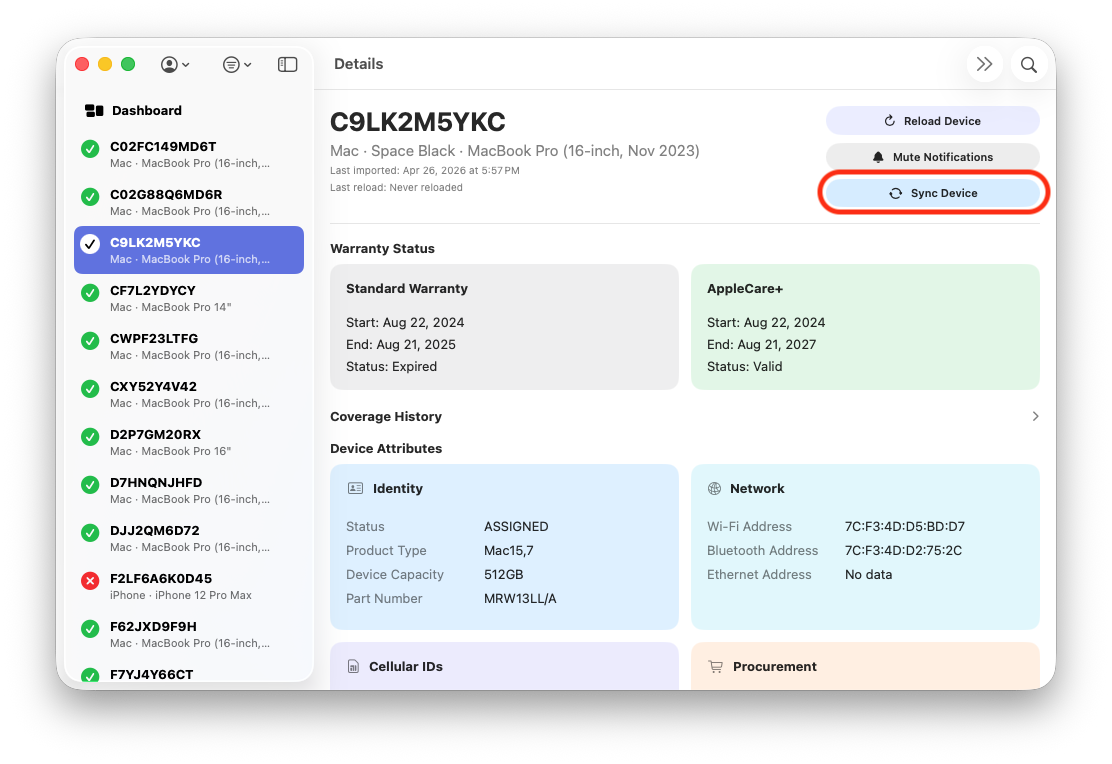Click green check icon beside C02FC149MD6T

(x=90, y=149)
